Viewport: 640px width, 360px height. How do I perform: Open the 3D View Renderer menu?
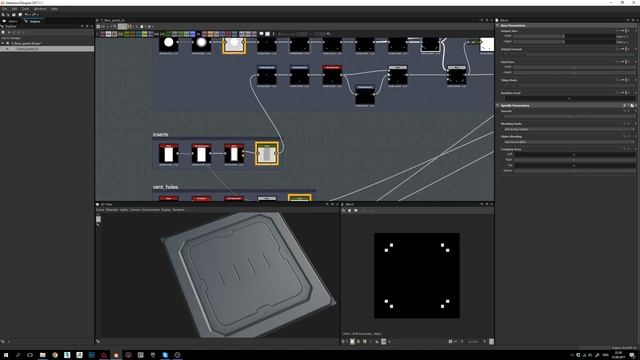pos(178,210)
